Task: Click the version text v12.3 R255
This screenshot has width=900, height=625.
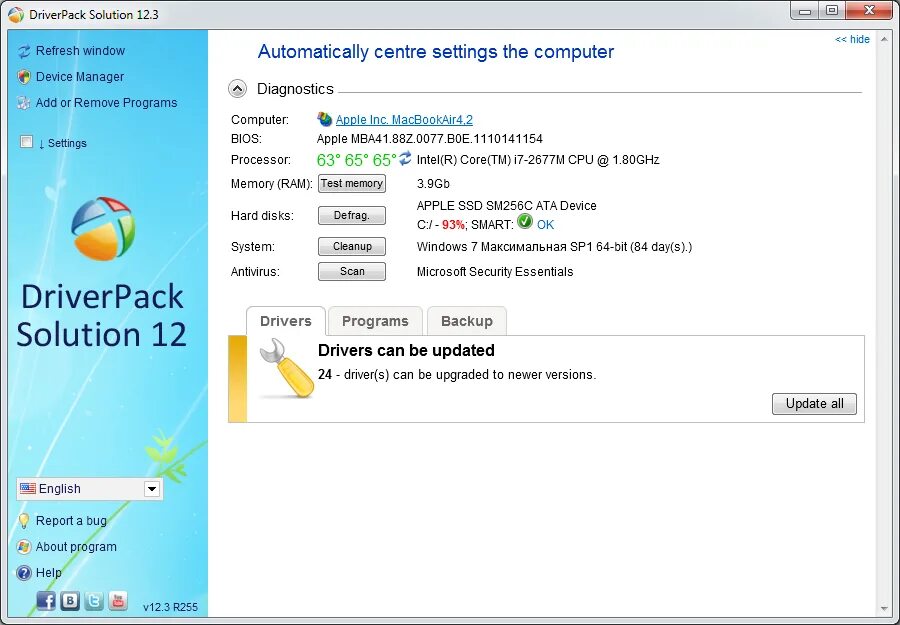Action: 170,607
